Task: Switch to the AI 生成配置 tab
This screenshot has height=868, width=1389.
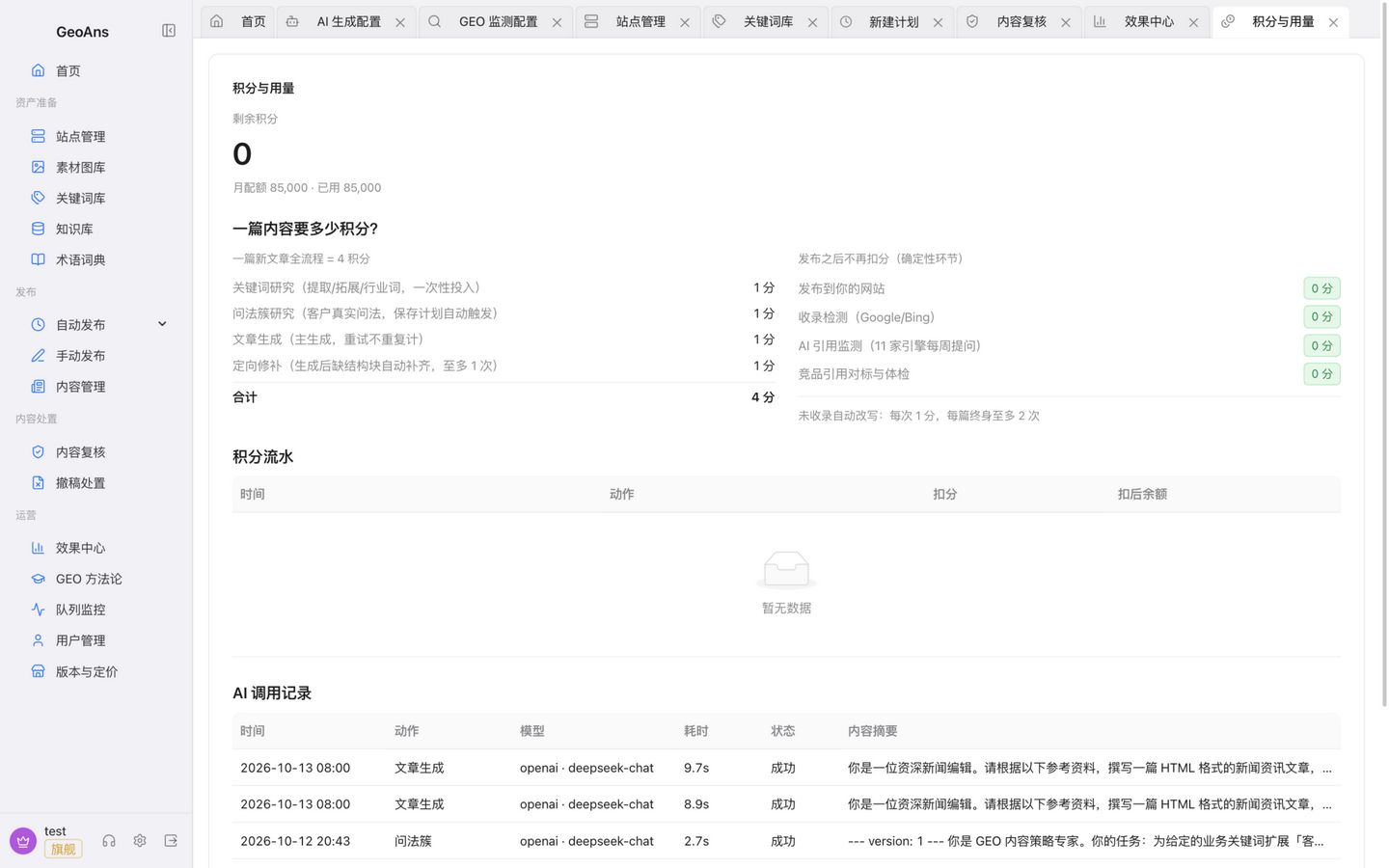Action: coord(346,21)
